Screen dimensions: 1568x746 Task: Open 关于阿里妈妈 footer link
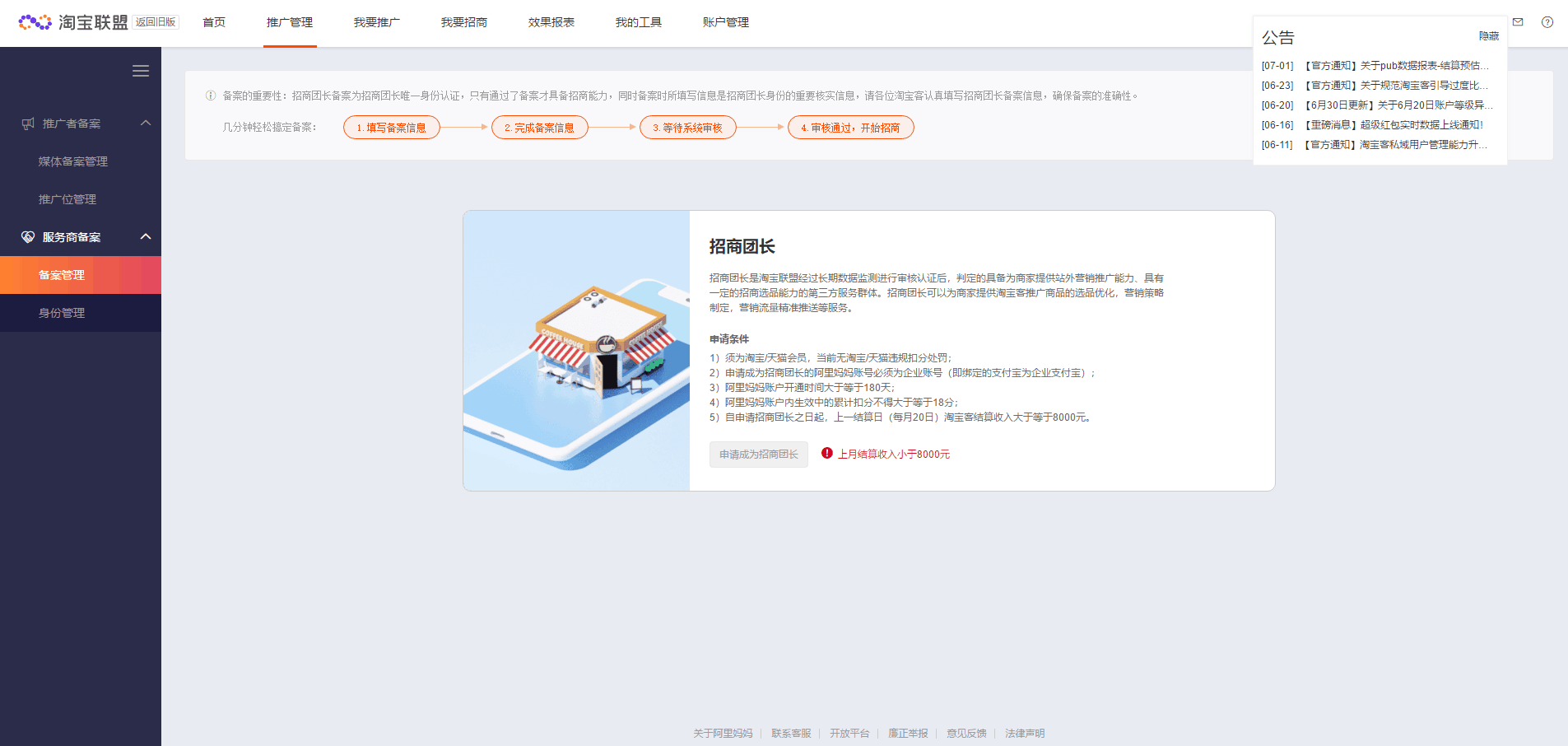coord(723,733)
